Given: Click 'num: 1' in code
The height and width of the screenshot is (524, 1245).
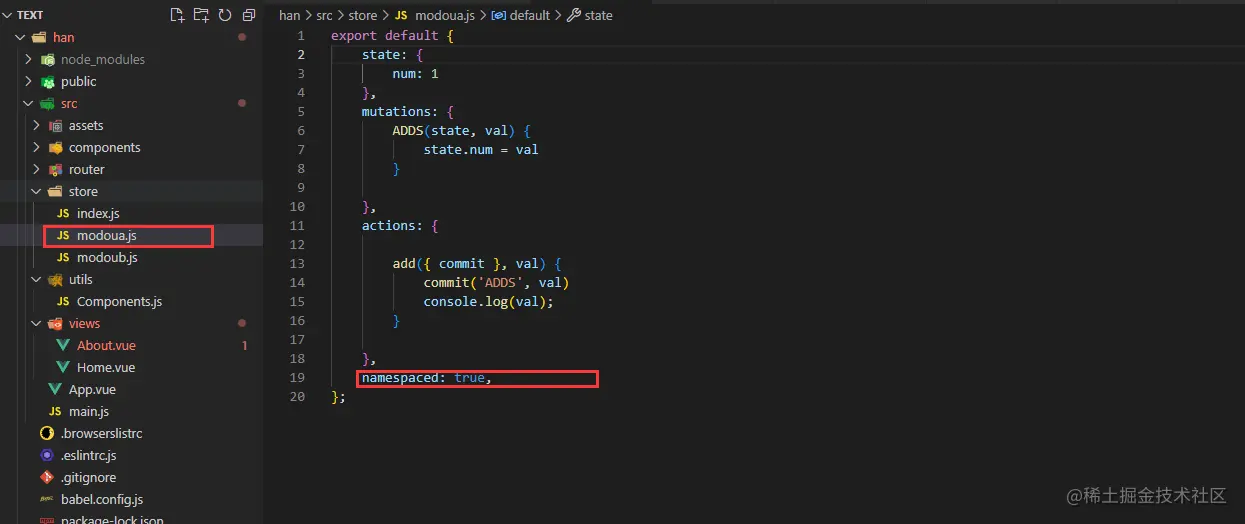Looking at the screenshot, I should click(x=415, y=73).
